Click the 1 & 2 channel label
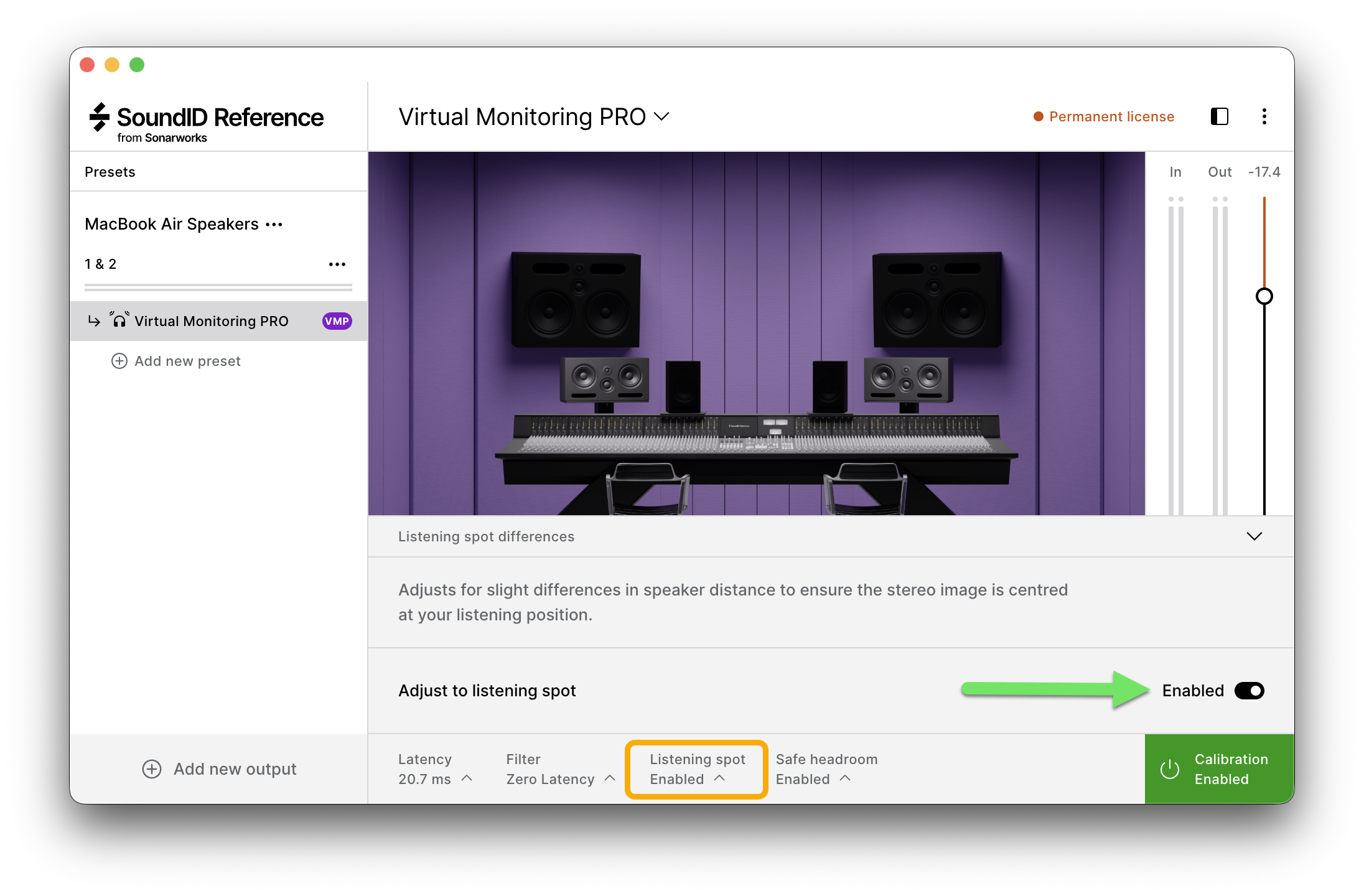 (x=101, y=264)
